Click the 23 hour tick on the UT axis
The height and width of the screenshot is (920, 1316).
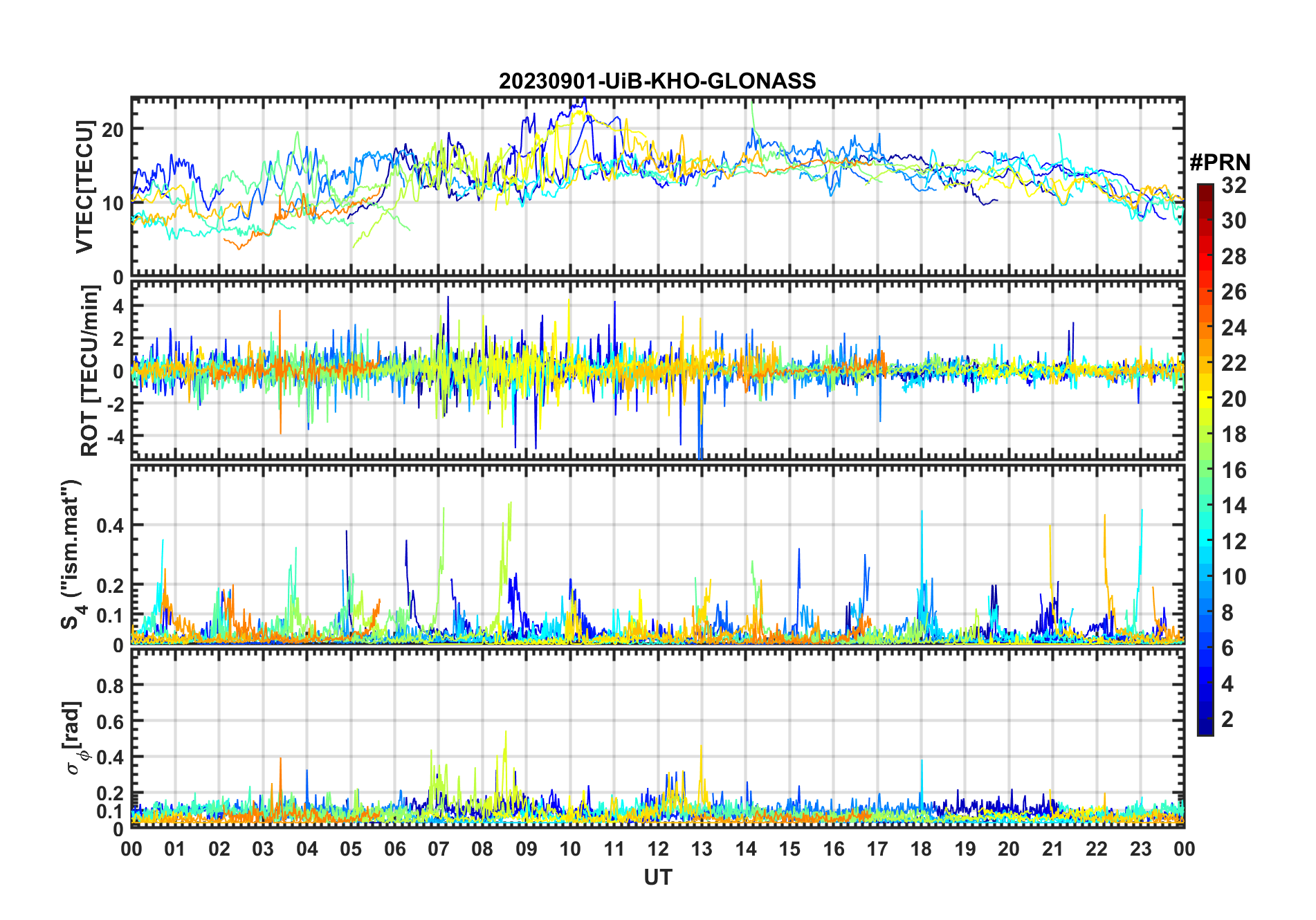(1140, 849)
